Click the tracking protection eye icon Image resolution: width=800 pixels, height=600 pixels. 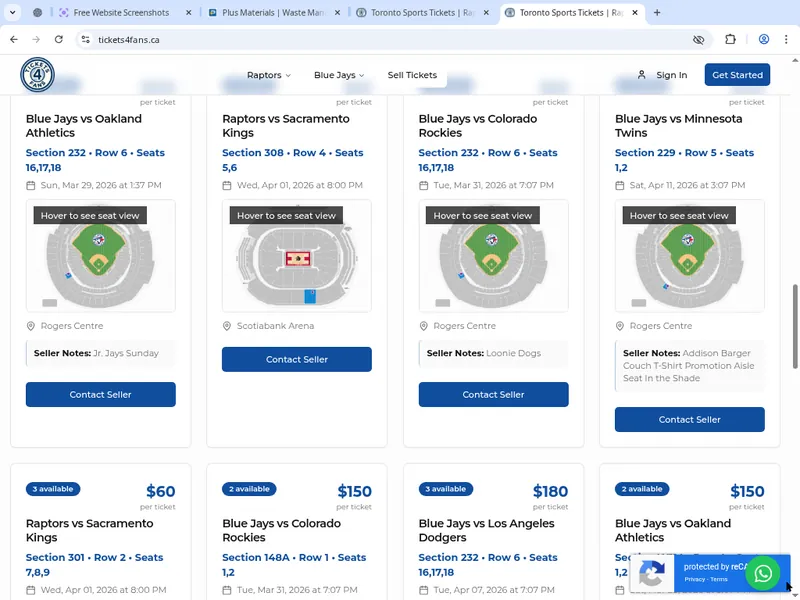(x=698, y=39)
